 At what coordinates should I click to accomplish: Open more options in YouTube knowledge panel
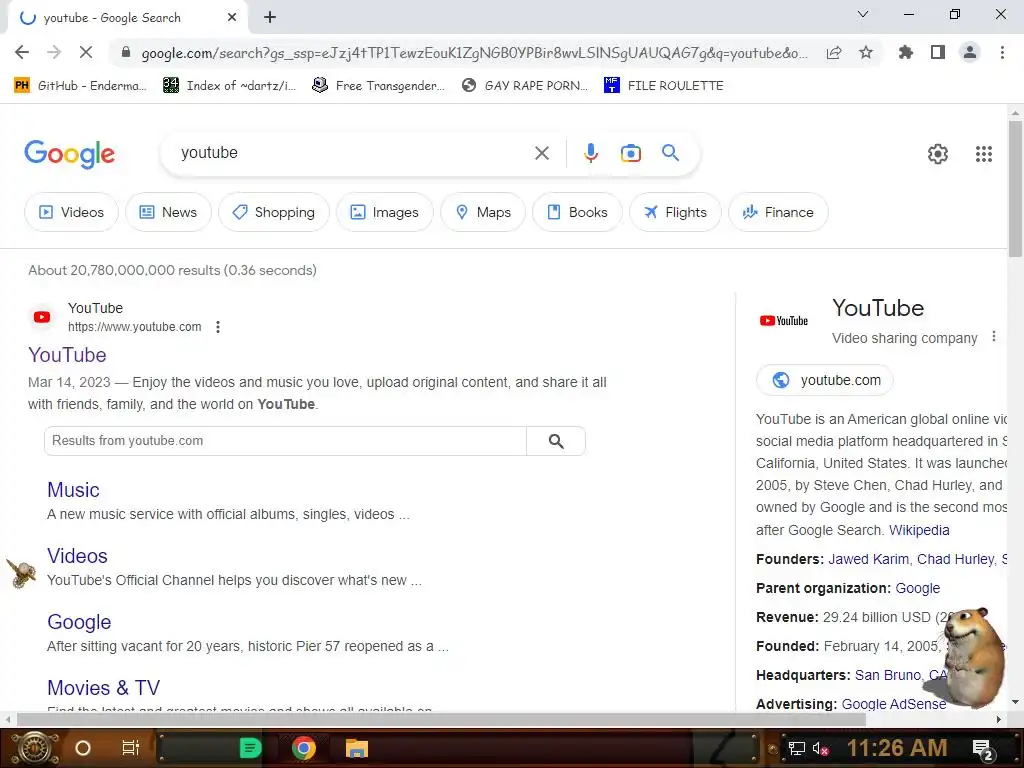(993, 336)
